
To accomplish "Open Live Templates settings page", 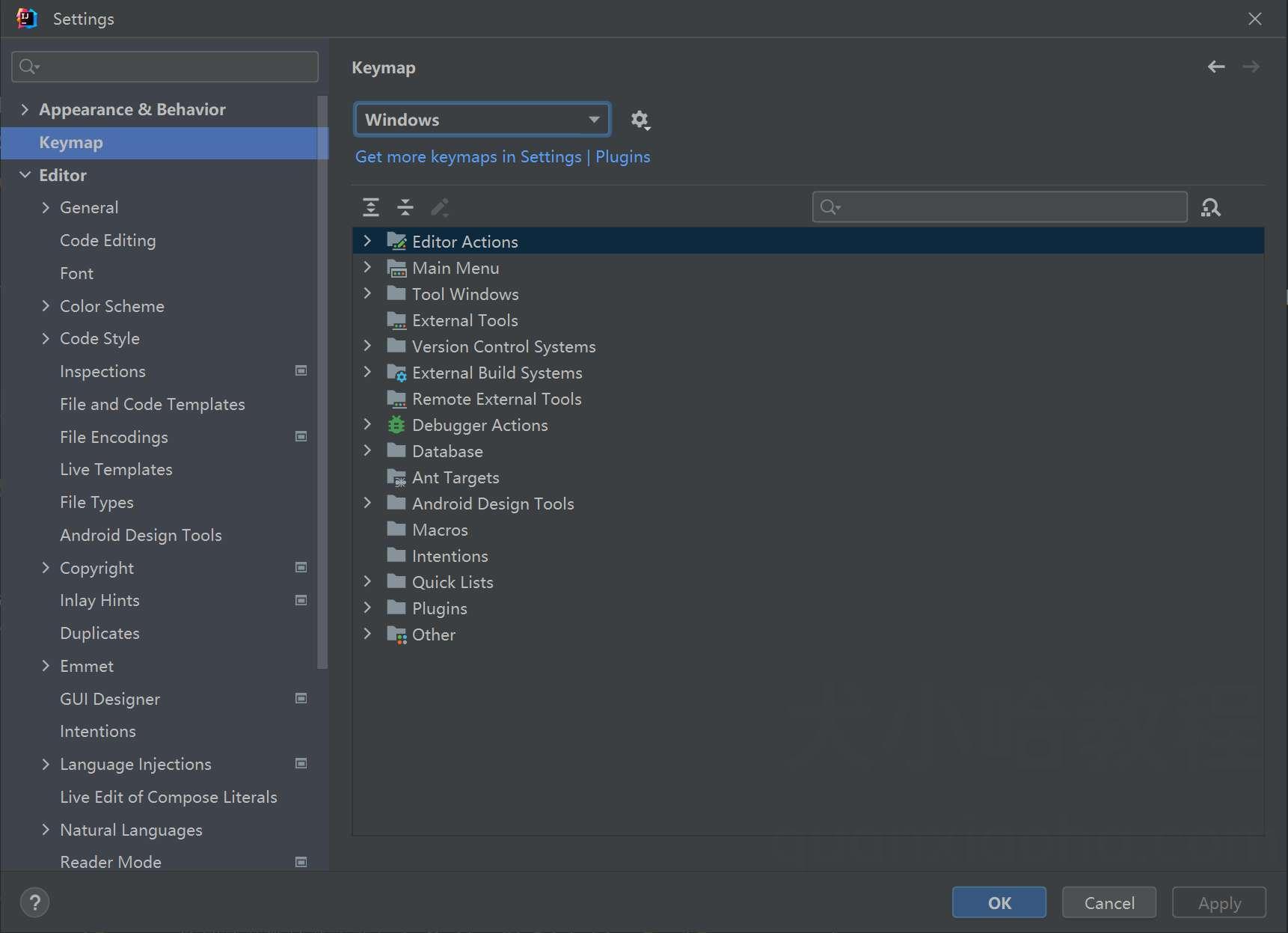I will click(x=116, y=469).
